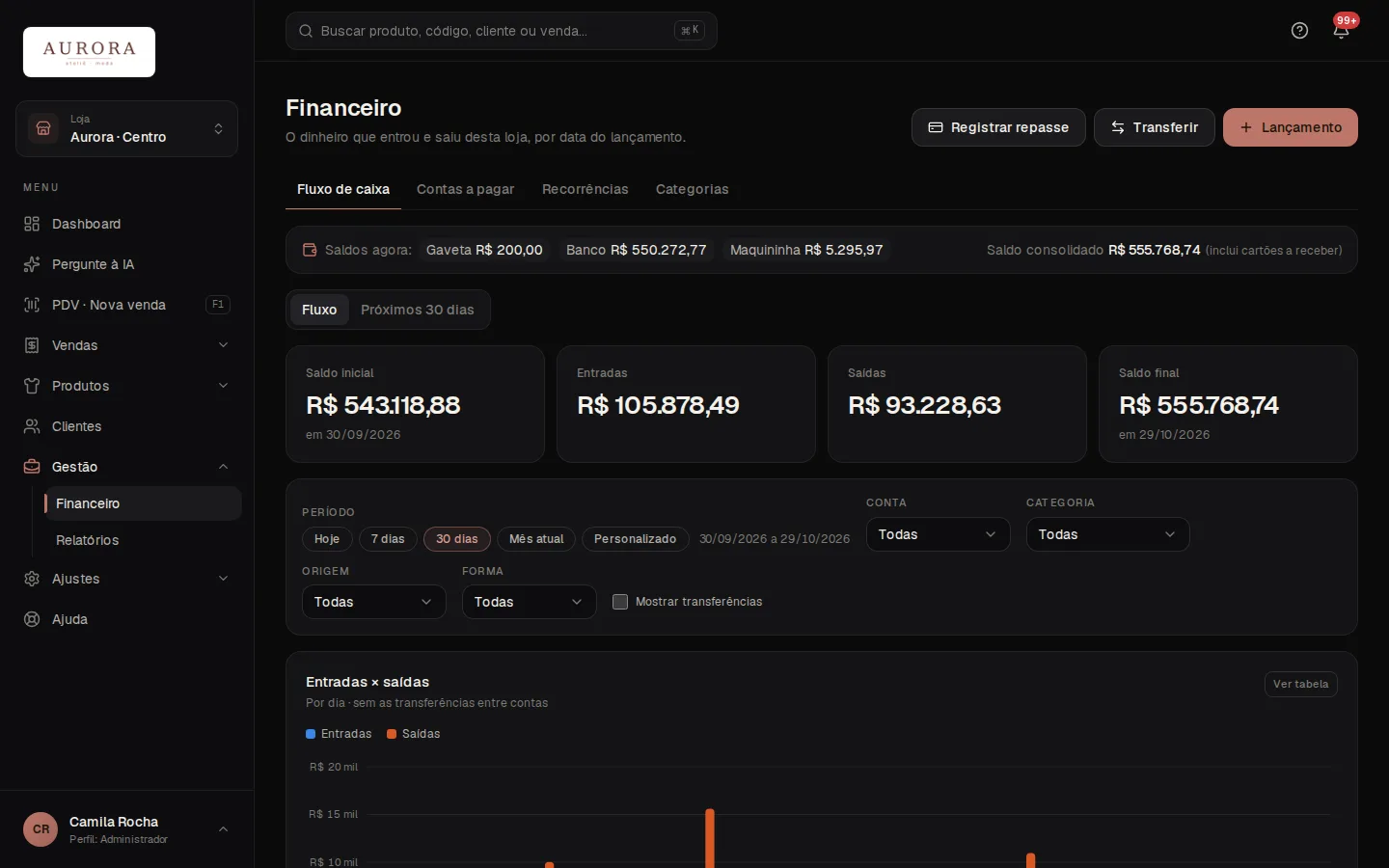Click the CR user avatar
The width and height of the screenshot is (1389, 868).
pos(41,829)
